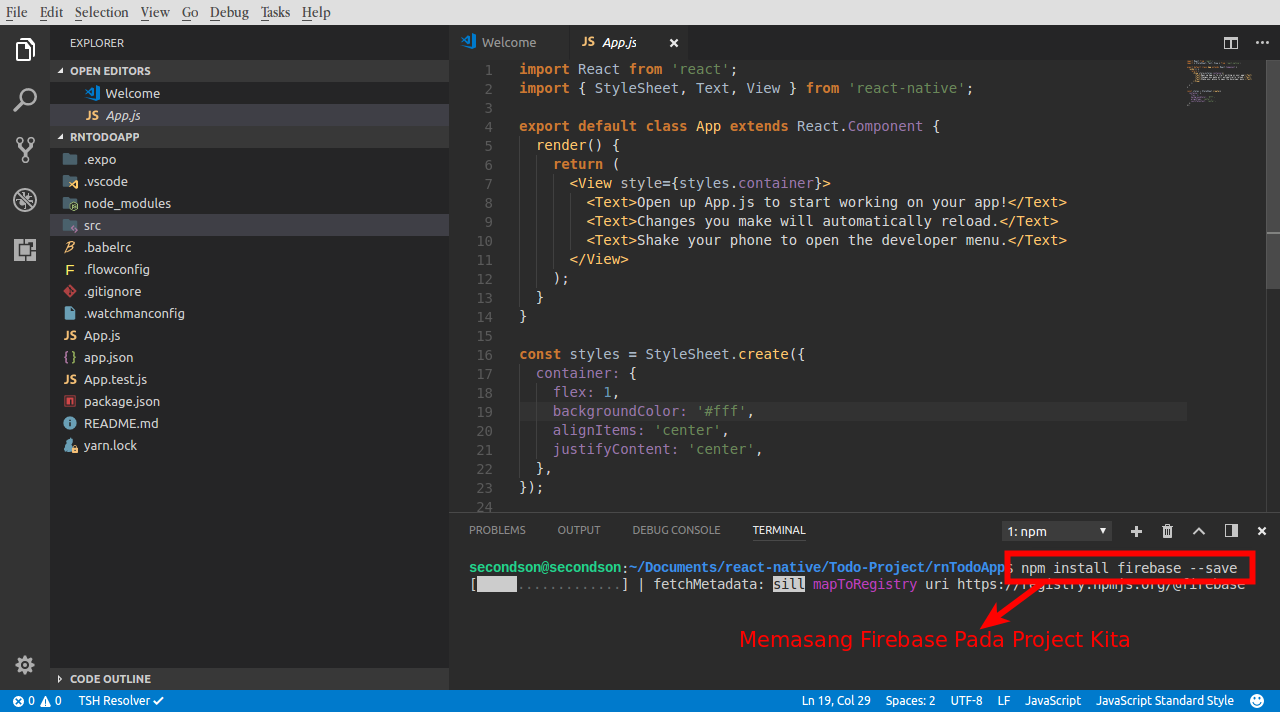The height and width of the screenshot is (712, 1280).
Task: Click TSH Resolver in the status bar
Action: 121,701
